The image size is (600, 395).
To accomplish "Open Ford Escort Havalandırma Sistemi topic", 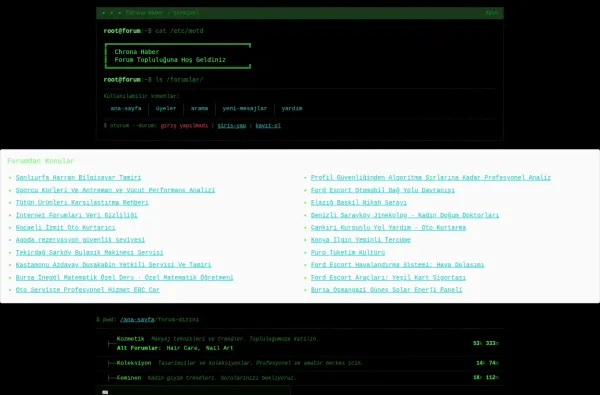I will [397, 265].
